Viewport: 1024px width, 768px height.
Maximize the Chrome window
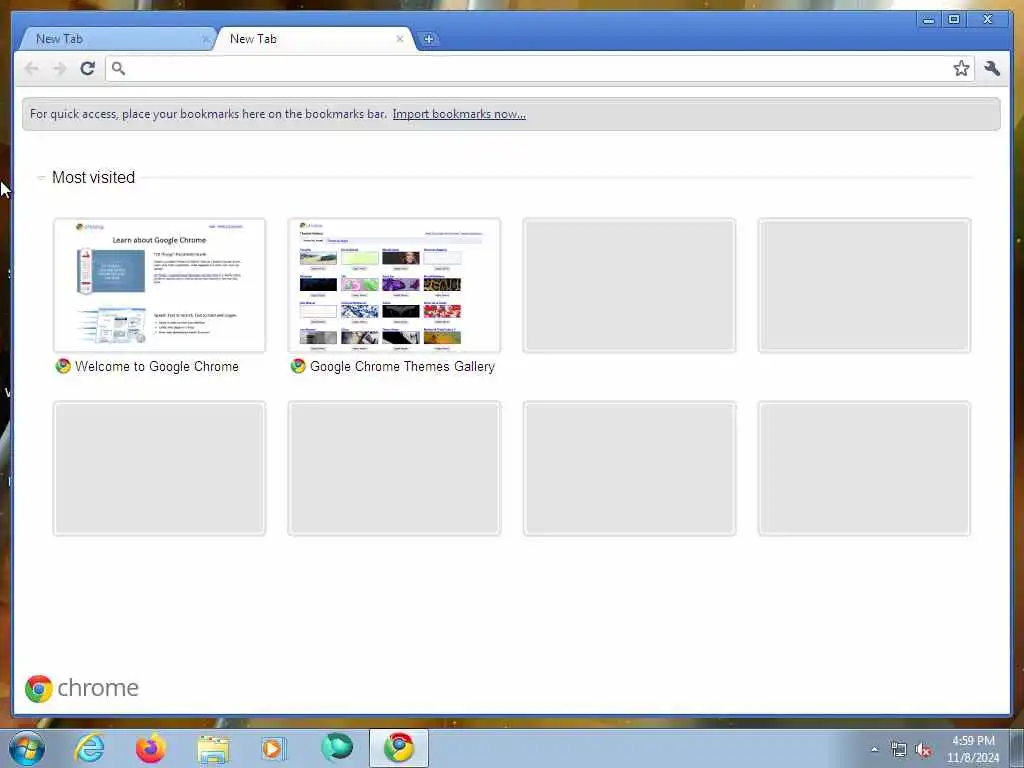coord(953,20)
